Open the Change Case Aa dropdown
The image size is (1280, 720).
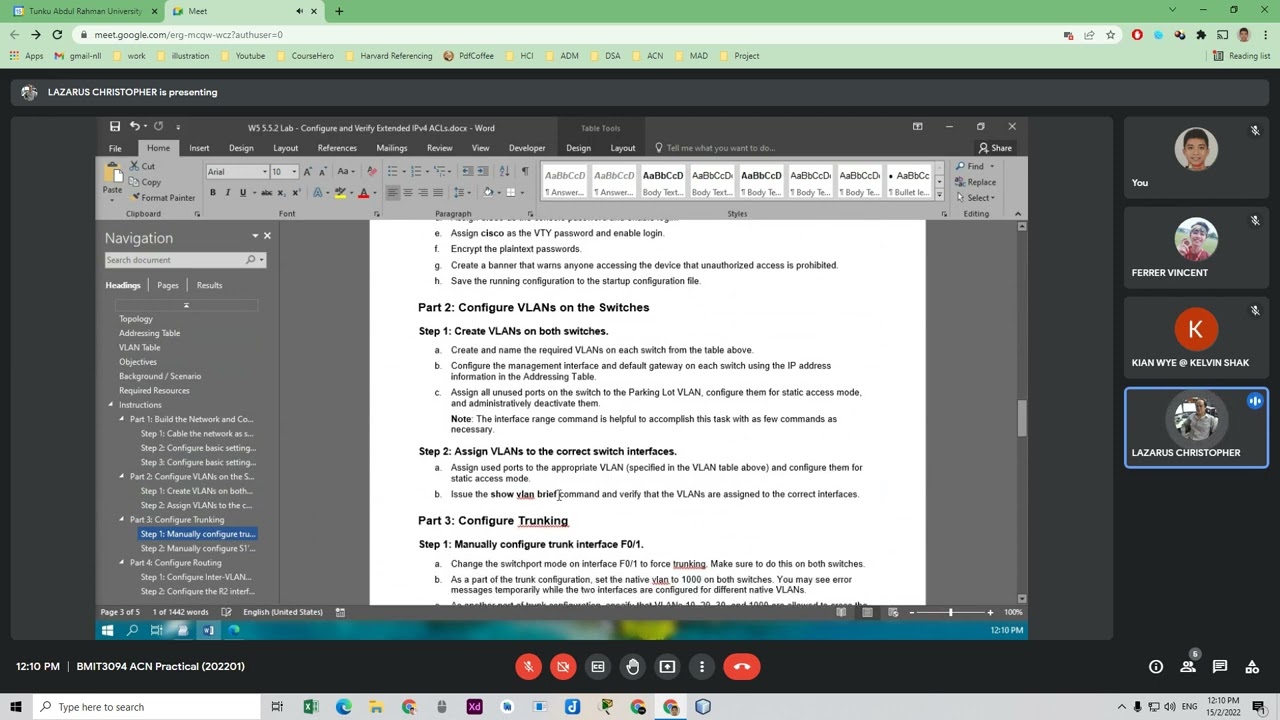[346, 171]
